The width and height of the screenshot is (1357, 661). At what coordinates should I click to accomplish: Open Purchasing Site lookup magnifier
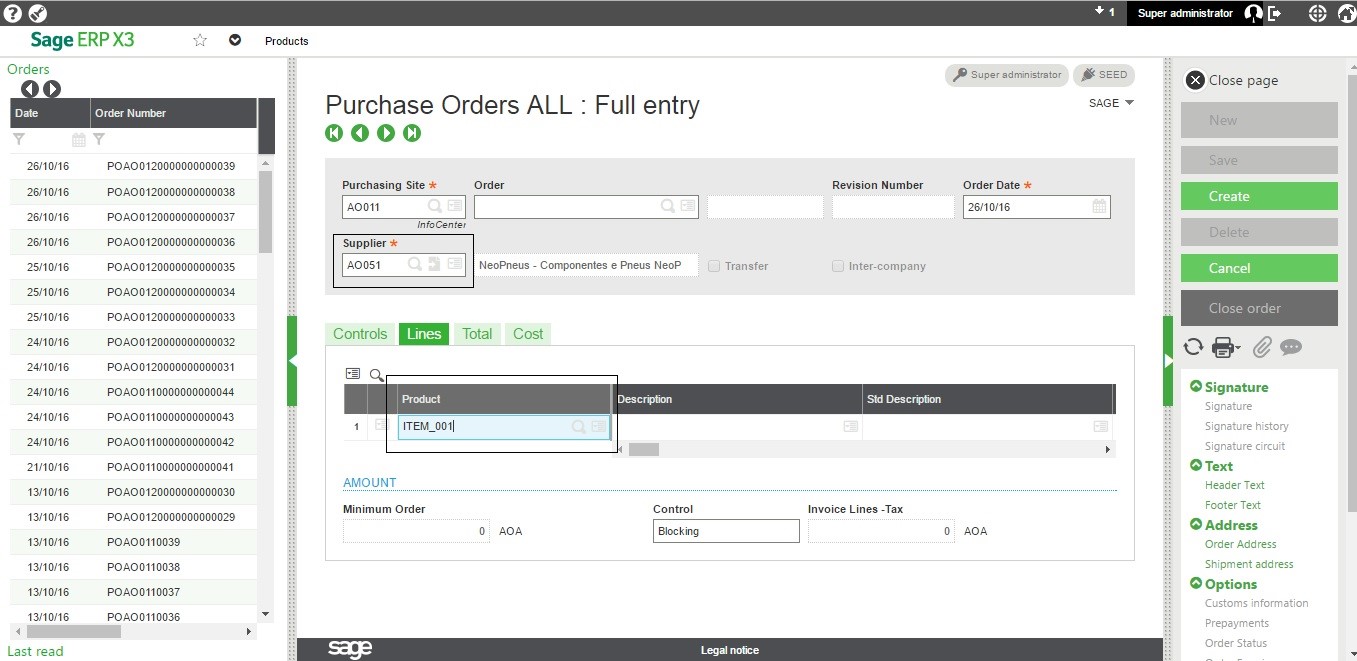point(435,206)
